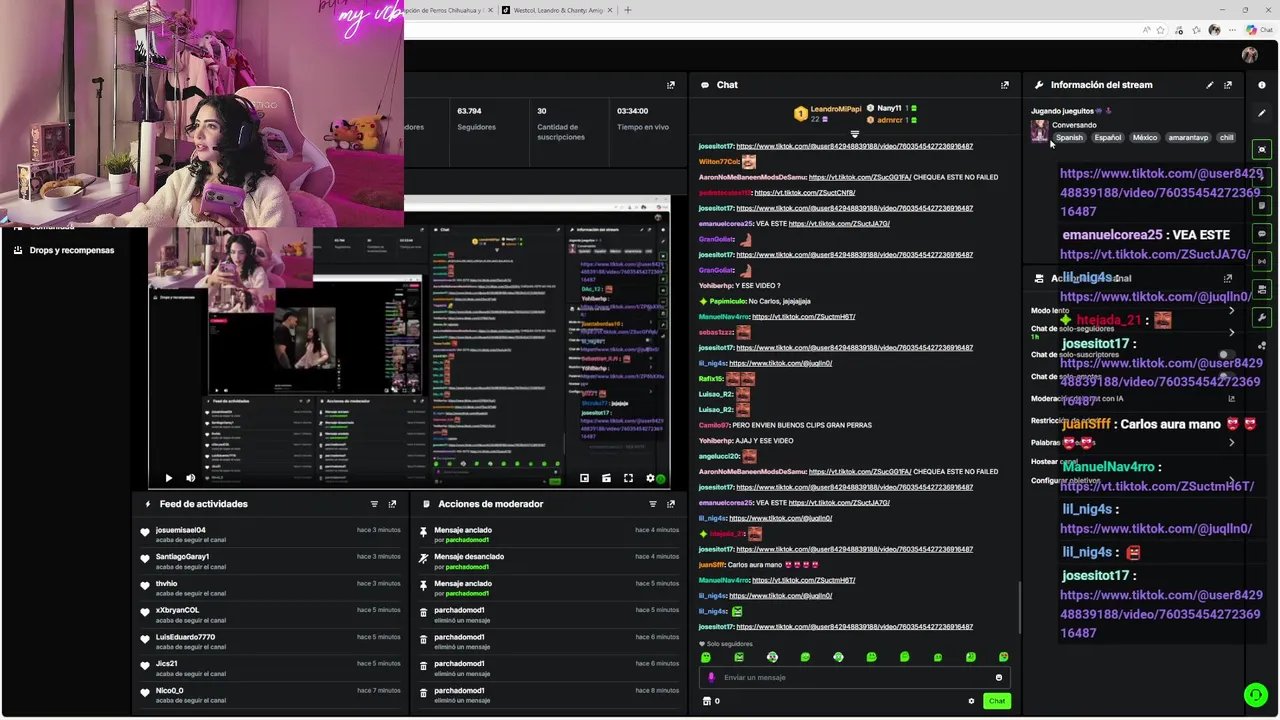Open browser Copilot Chat button
1280x720 pixels.
pyautogui.click(x=1260, y=30)
